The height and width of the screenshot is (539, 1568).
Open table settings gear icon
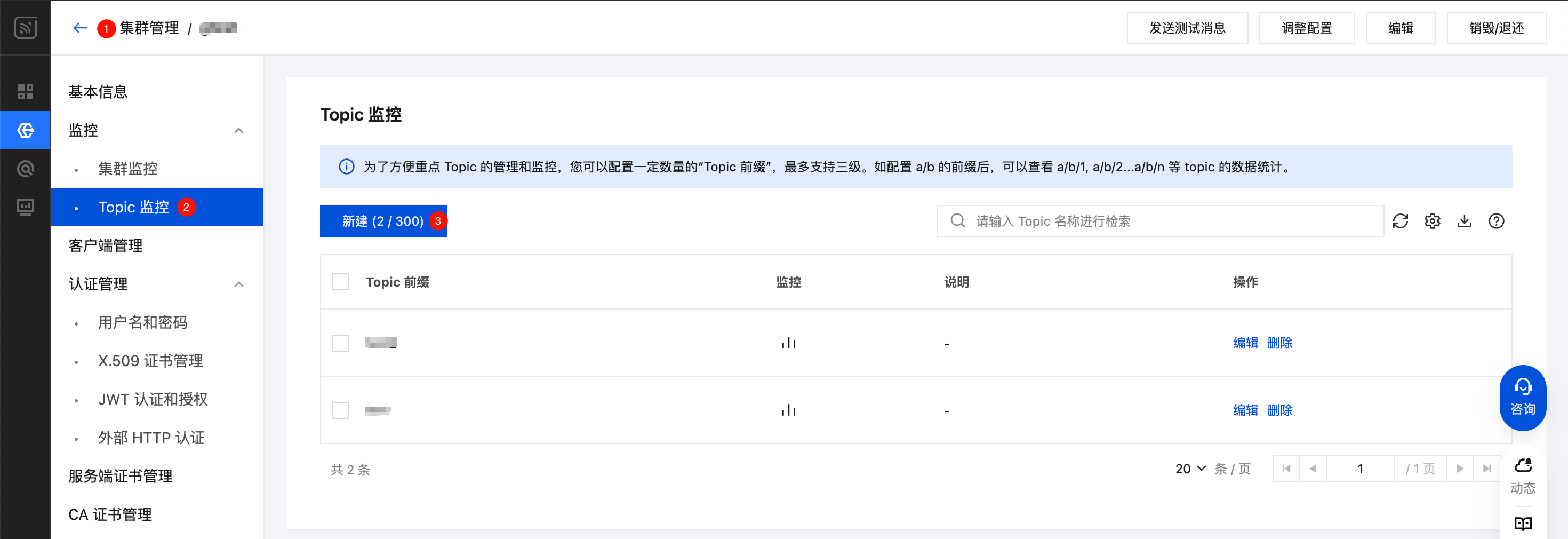click(x=1432, y=221)
